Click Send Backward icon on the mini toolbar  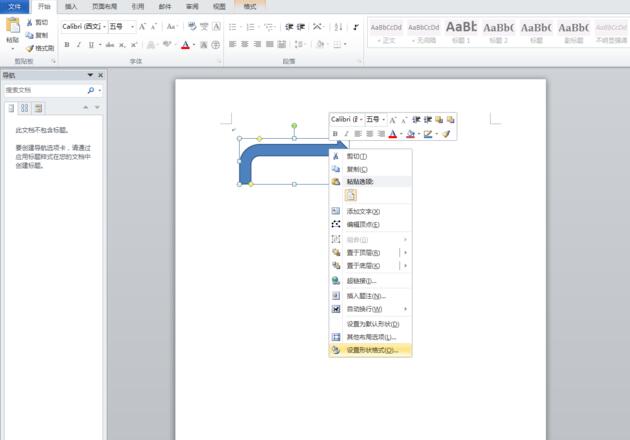coord(450,119)
